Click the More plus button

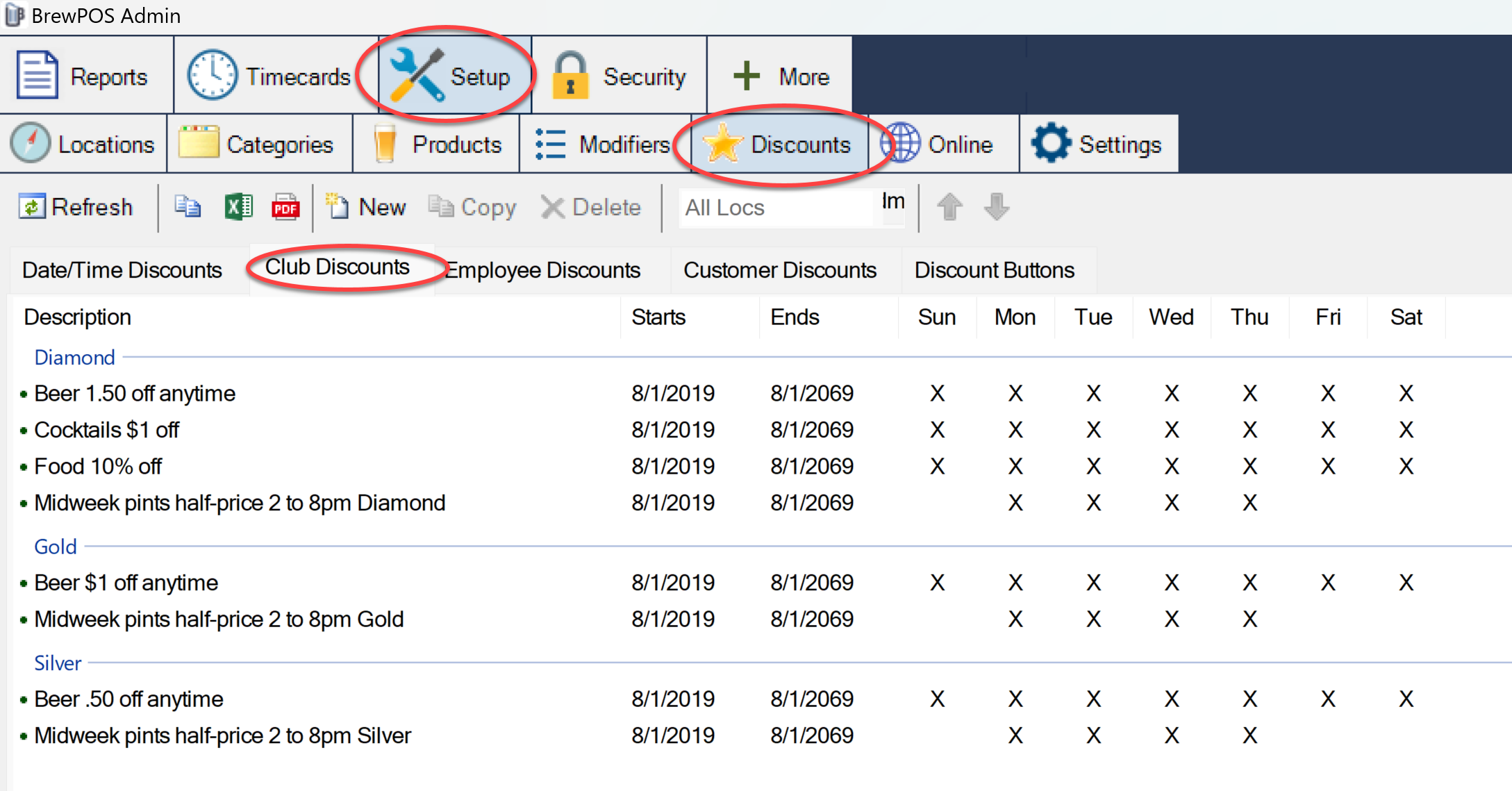click(780, 76)
